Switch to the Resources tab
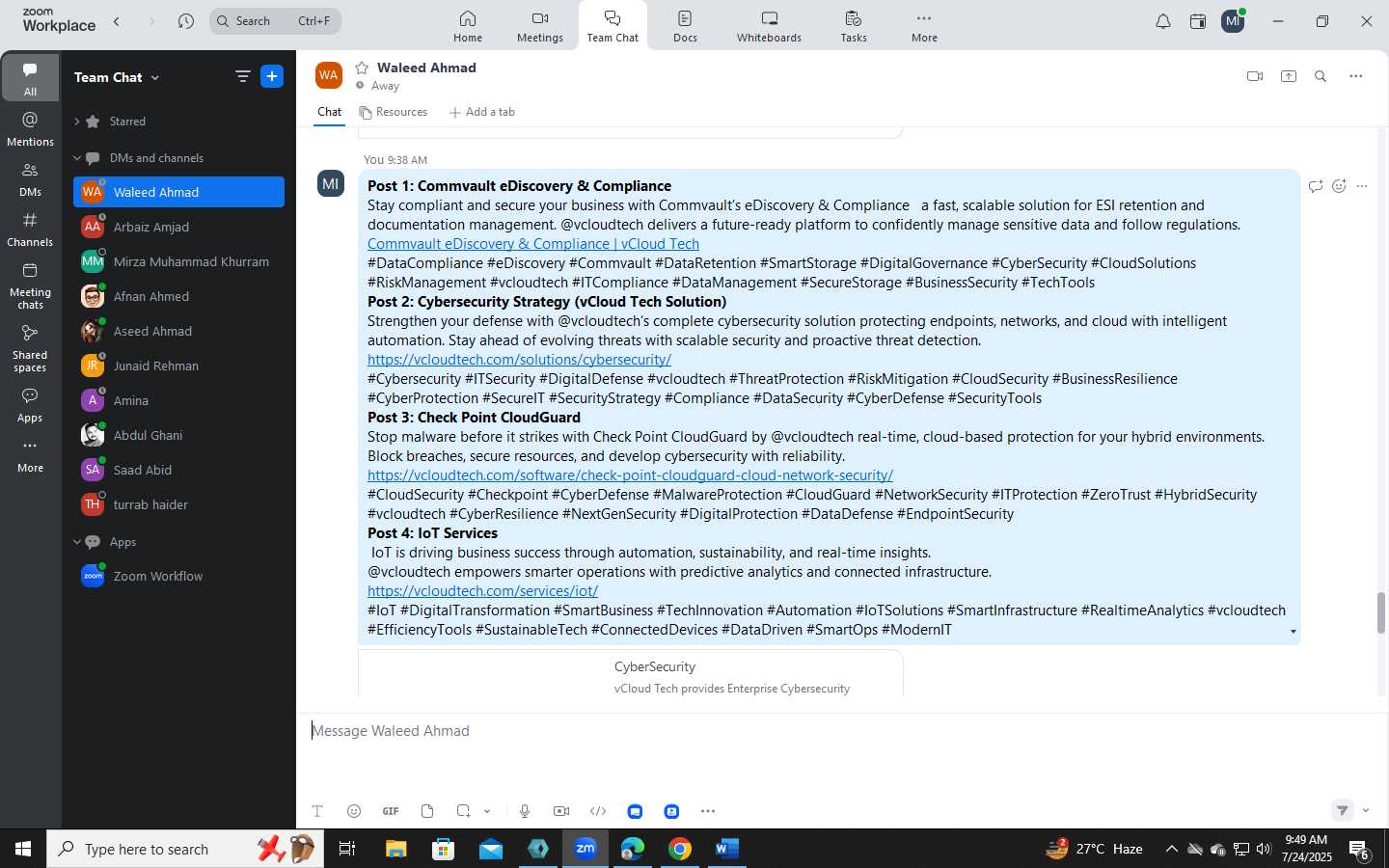 tap(393, 112)
